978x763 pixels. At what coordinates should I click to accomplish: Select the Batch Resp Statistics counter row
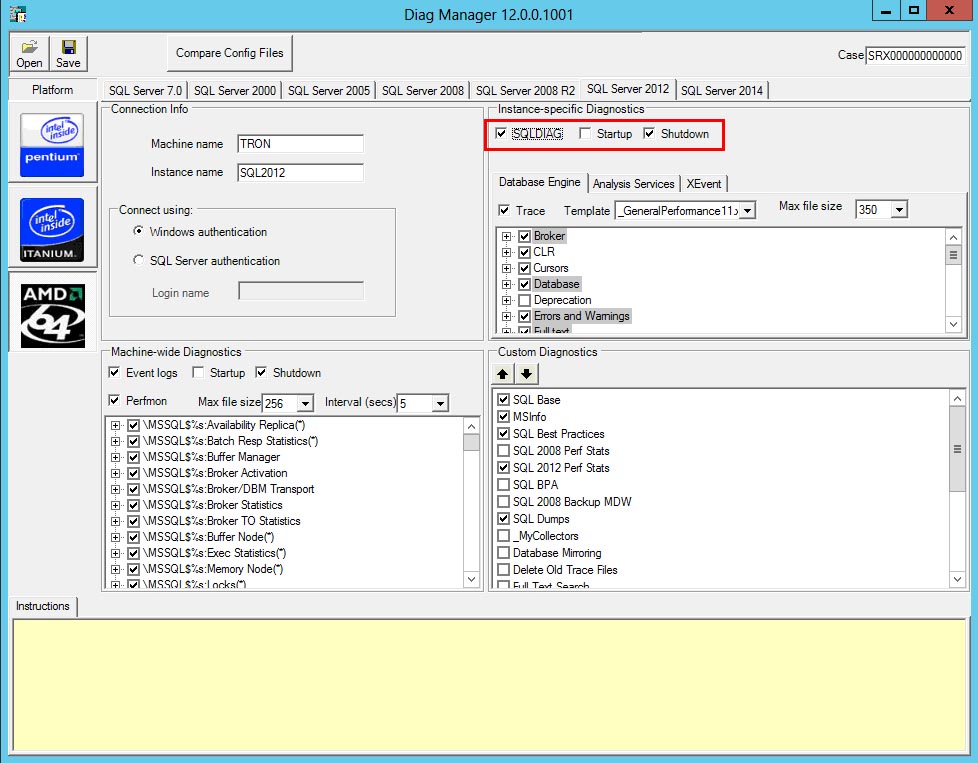[x=230, y=441]
